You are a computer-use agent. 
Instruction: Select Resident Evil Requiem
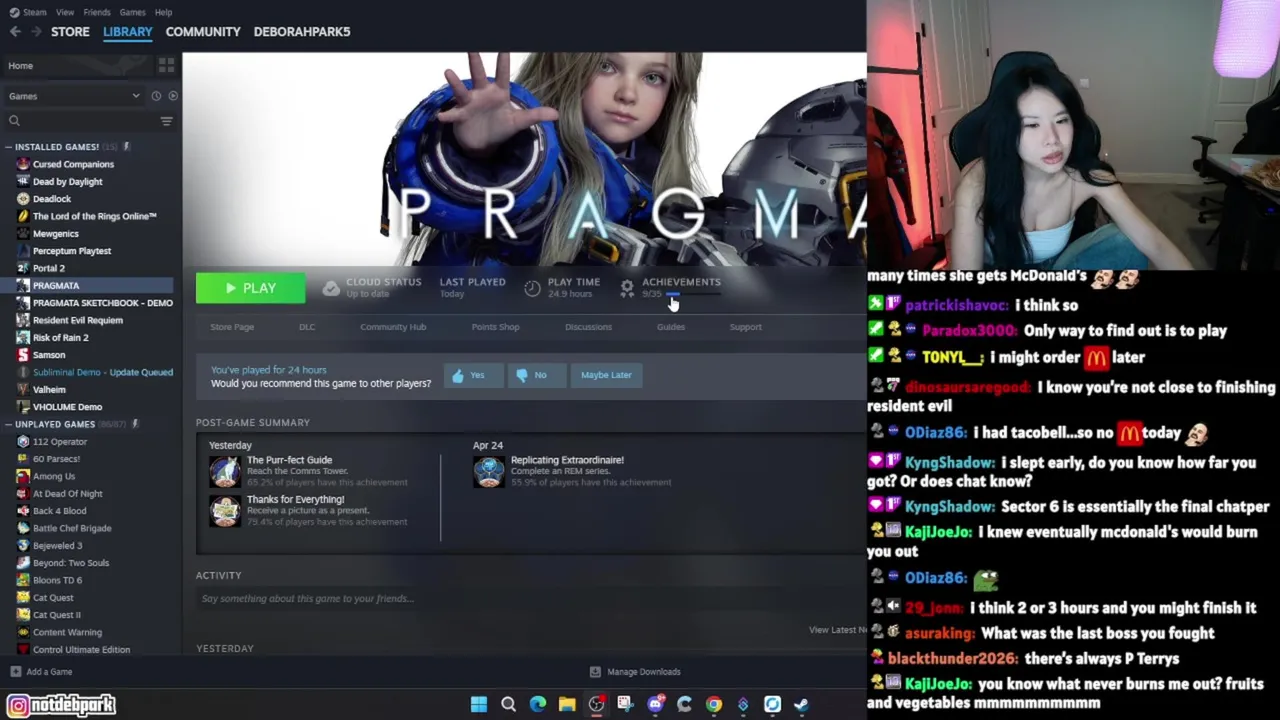77,320
